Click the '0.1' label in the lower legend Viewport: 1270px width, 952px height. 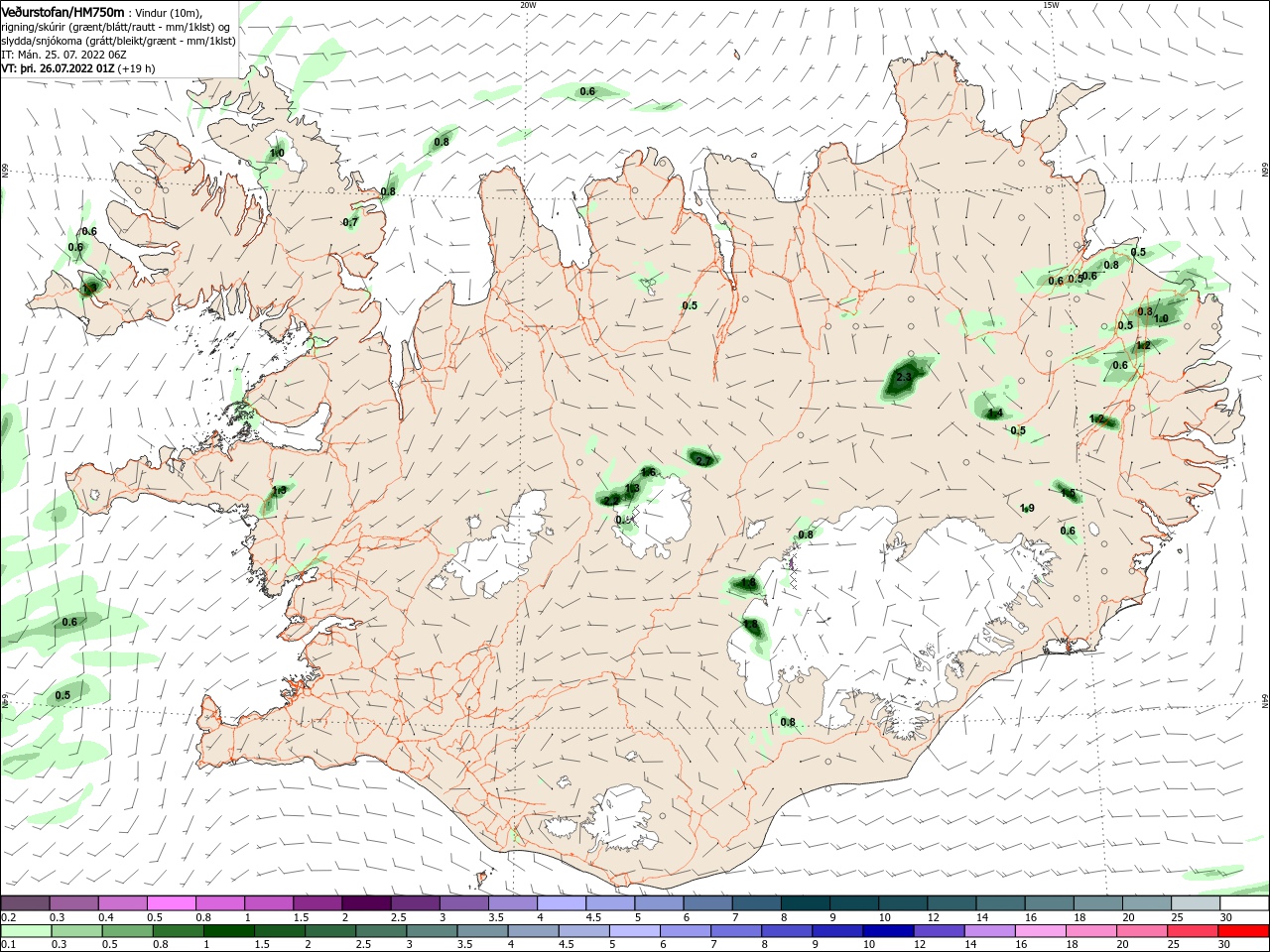(9, 945)
